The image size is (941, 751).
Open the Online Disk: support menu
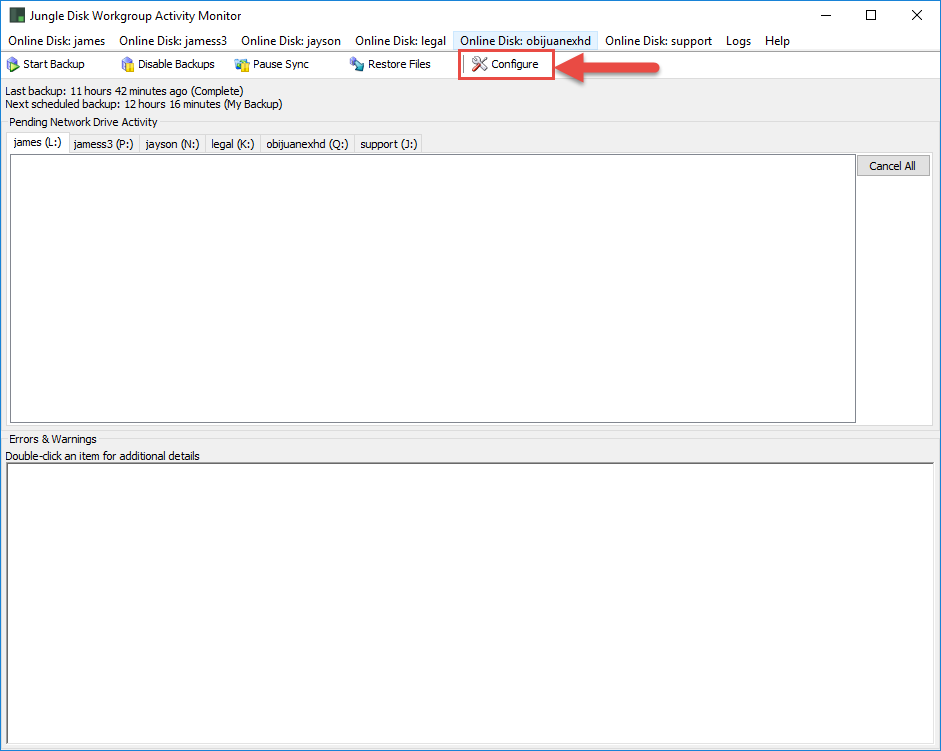658,41
